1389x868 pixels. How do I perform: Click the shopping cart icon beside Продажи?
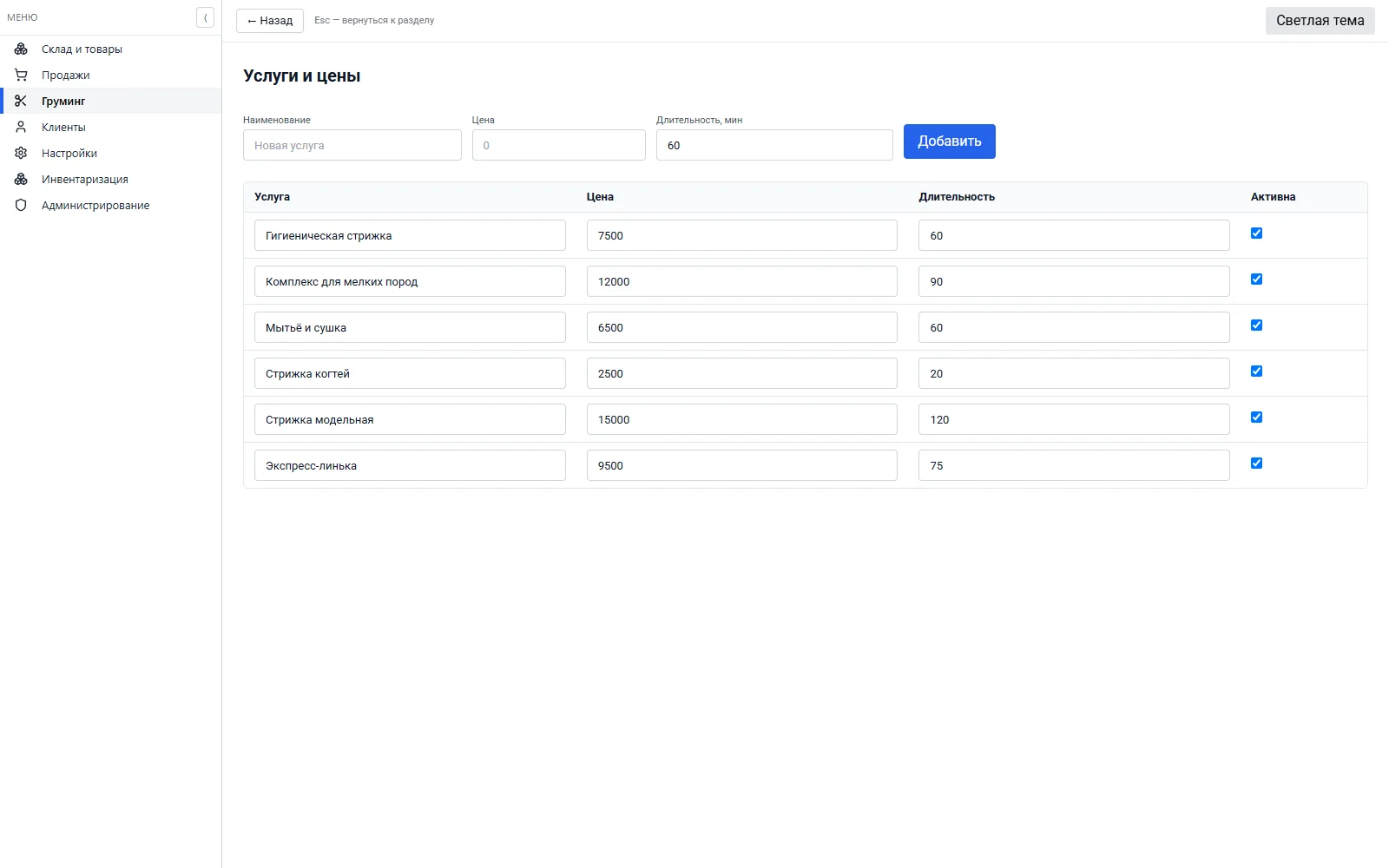21,75
